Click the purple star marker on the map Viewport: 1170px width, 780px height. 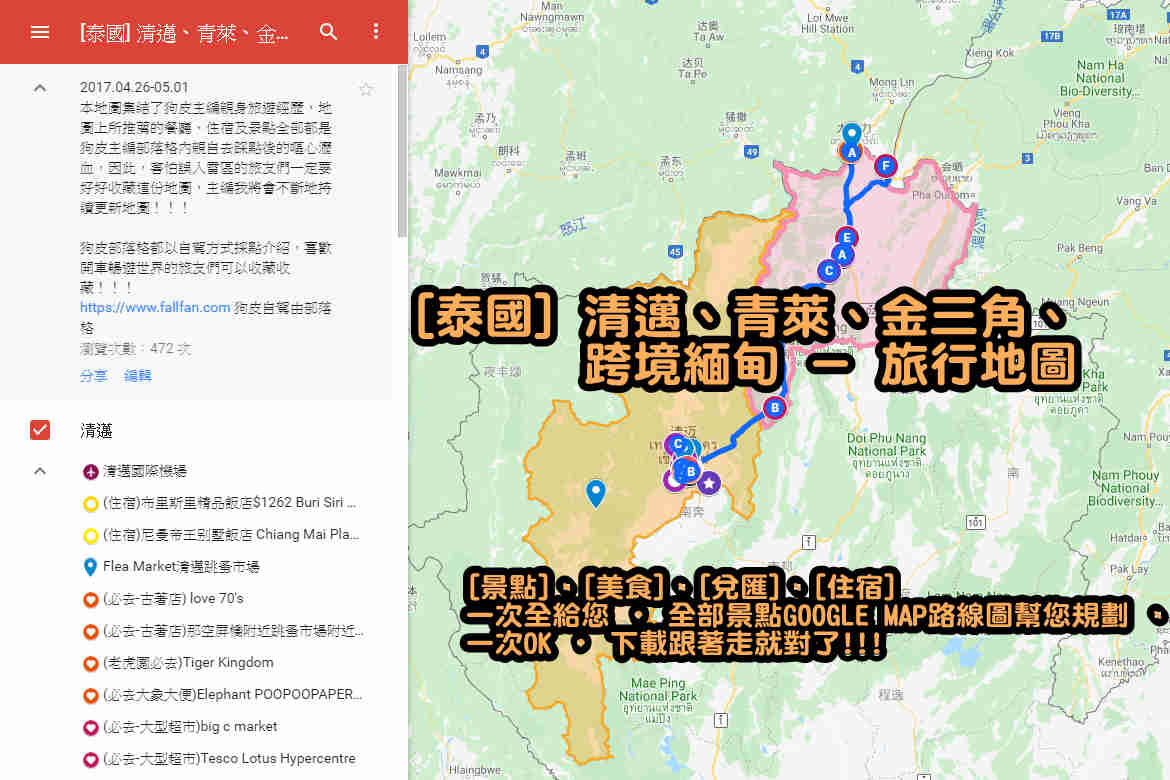709,484
